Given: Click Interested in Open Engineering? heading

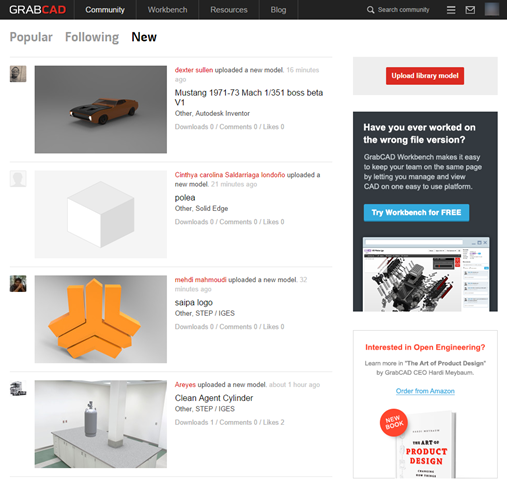Looking at the screenshot, I should [425, 347].
